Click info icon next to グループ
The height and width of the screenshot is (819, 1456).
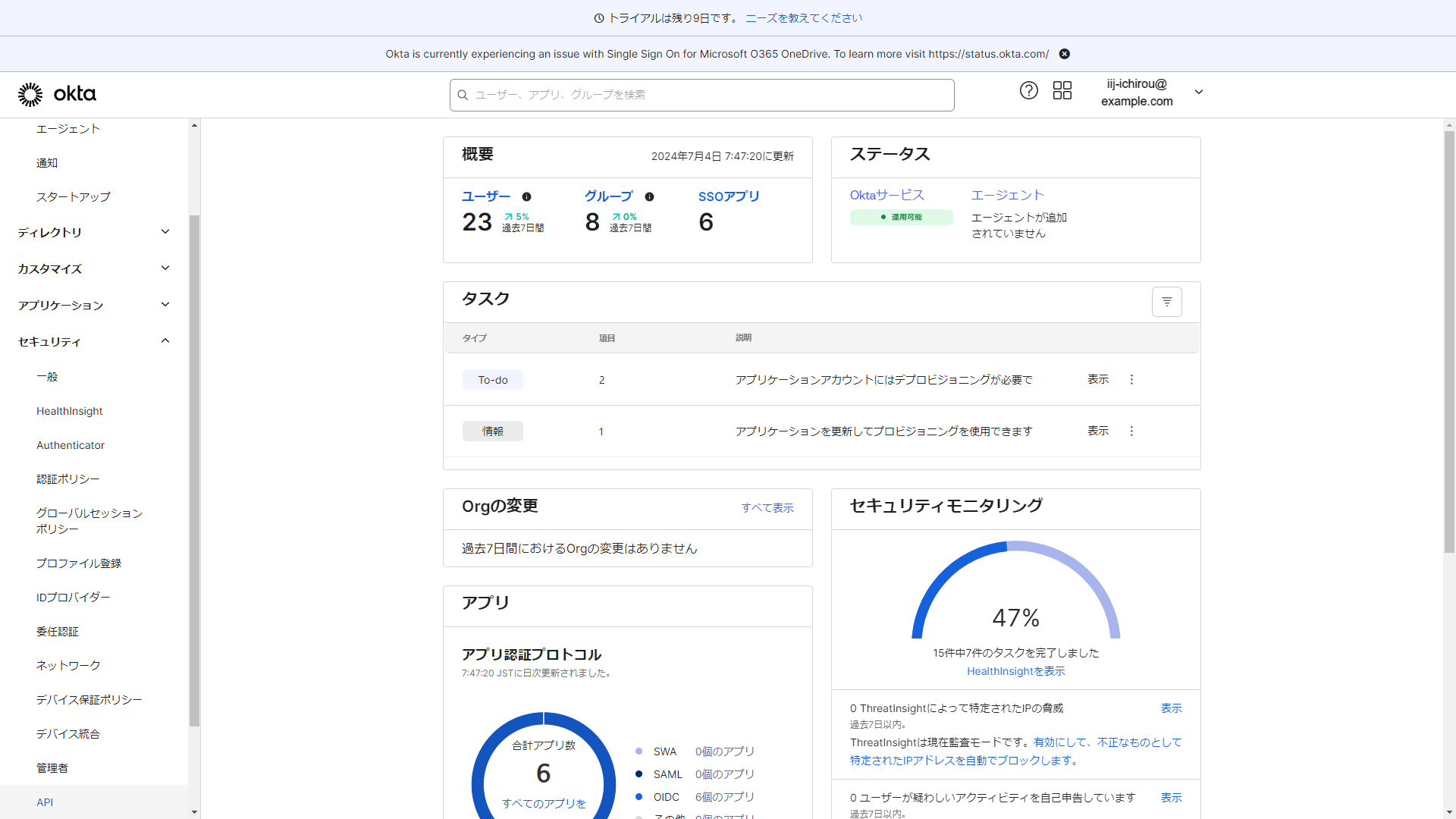coord(649,196)
